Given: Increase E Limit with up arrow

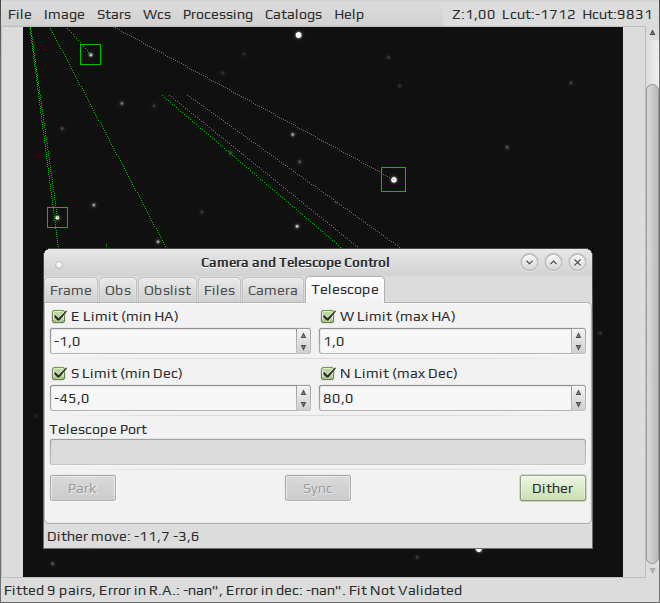Looking at the screenshot, I should [303, 335].
